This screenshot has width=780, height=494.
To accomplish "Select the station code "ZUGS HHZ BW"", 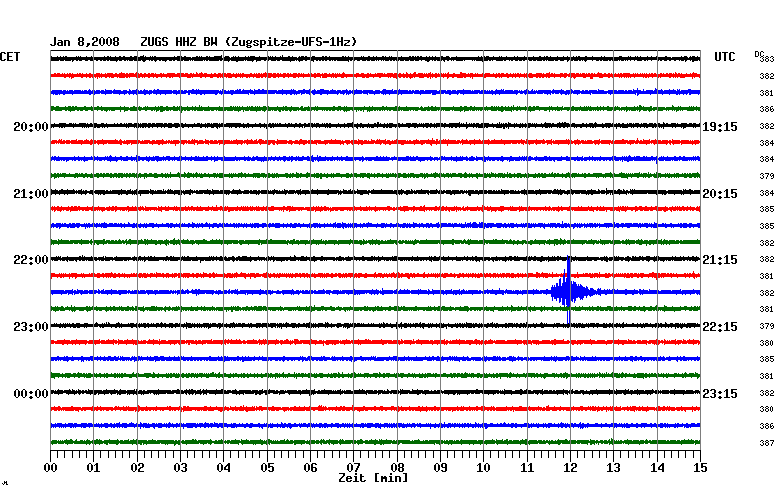I will [179, 42].
